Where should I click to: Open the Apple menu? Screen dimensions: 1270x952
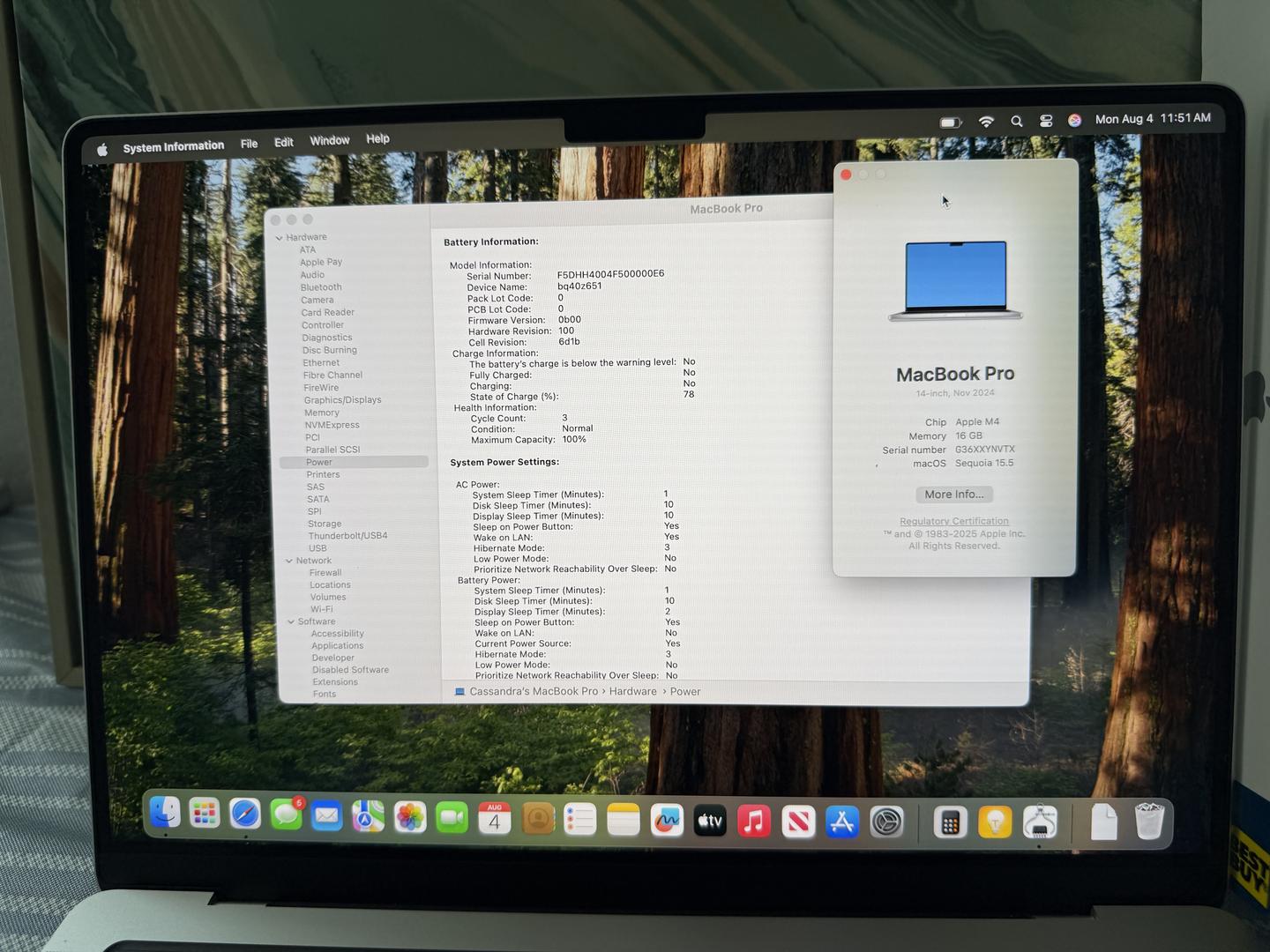coord(102,150)
